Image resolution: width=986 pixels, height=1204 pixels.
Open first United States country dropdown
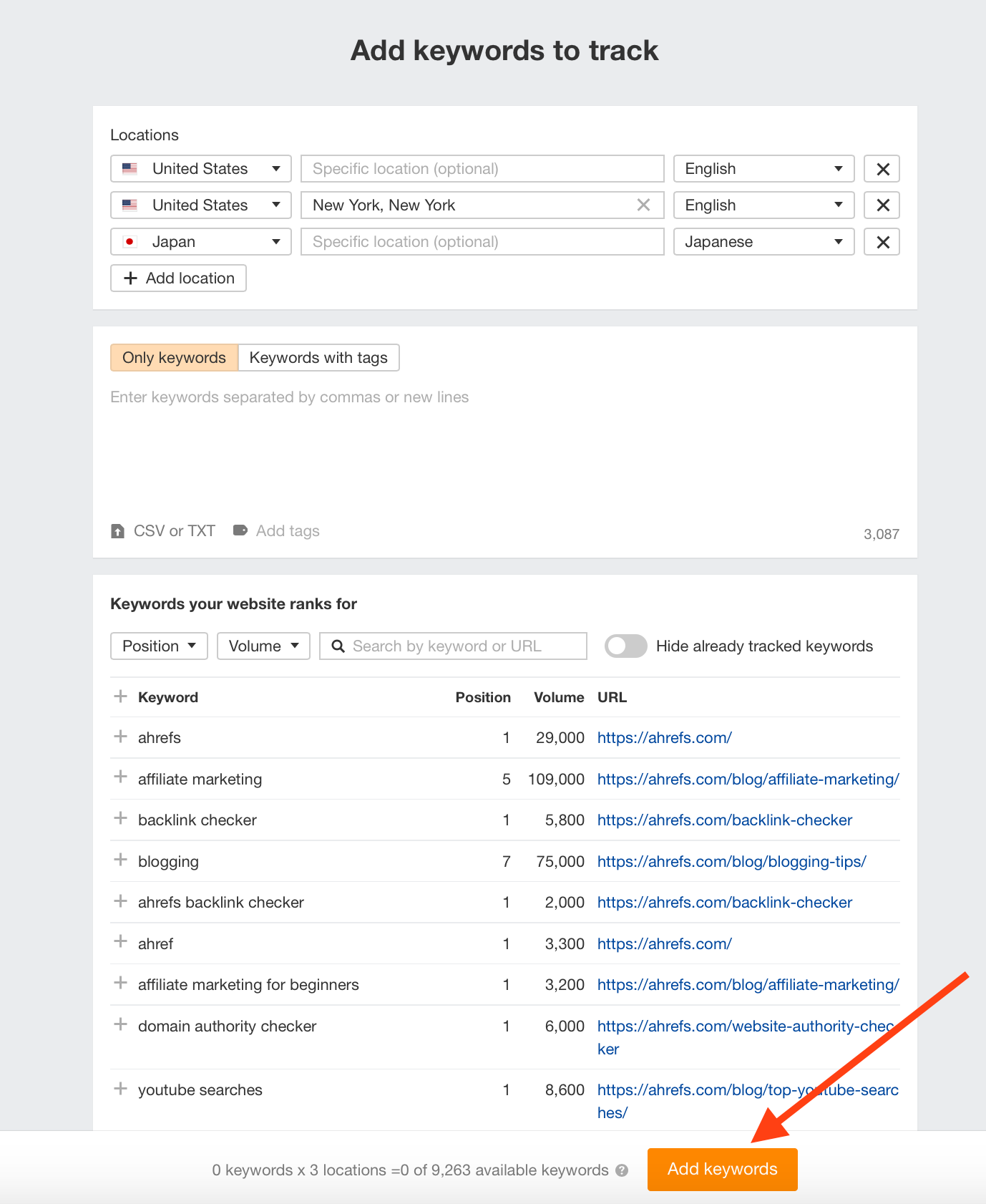point(201,169)
